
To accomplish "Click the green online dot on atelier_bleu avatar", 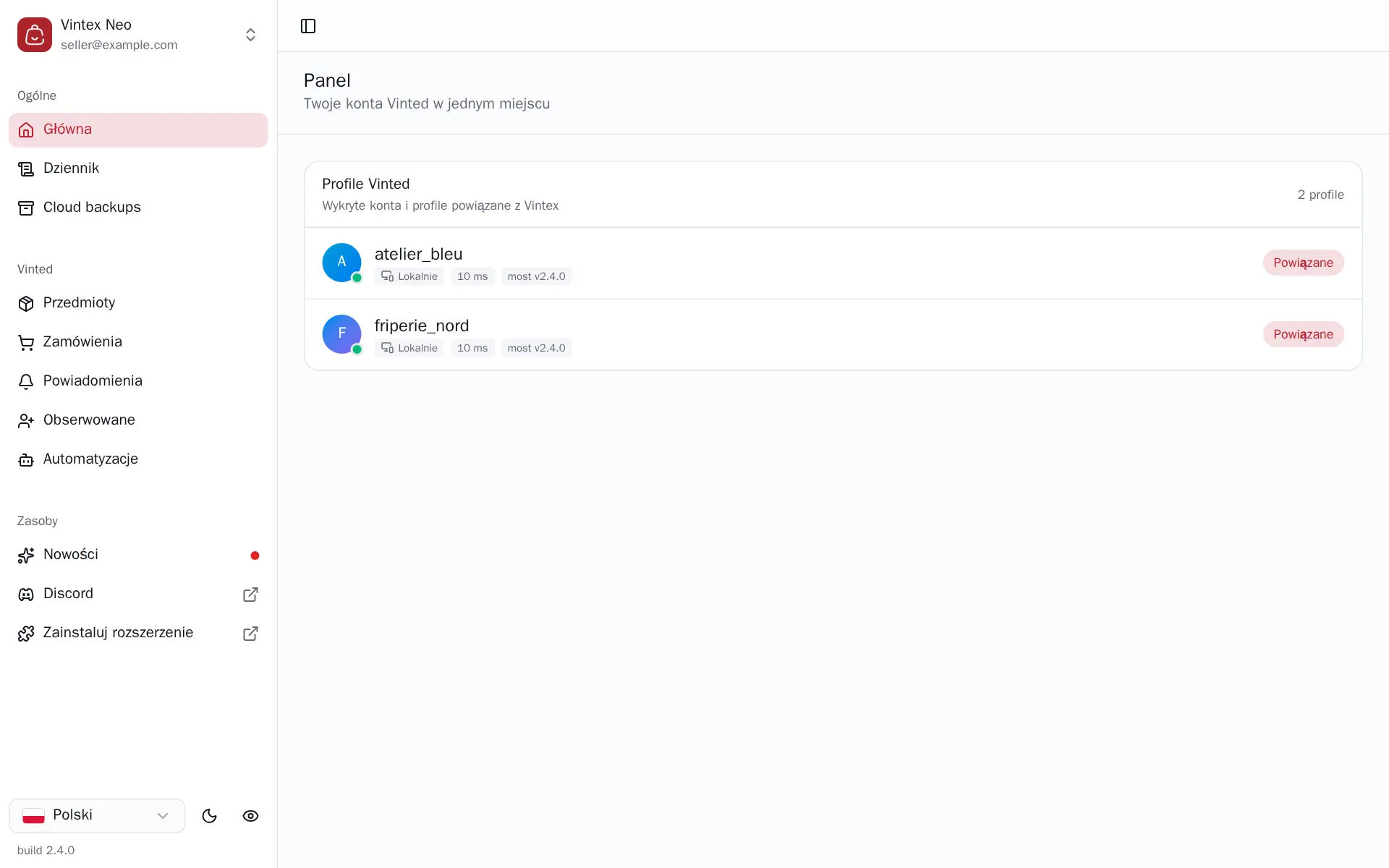I will (x=357, y=278).
